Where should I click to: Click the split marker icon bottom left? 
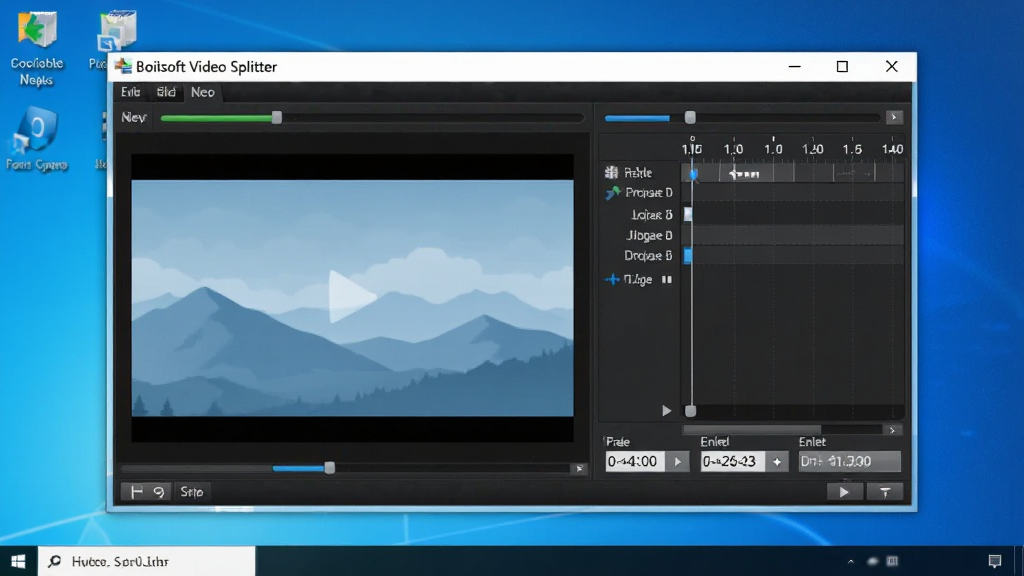(136, 492)
